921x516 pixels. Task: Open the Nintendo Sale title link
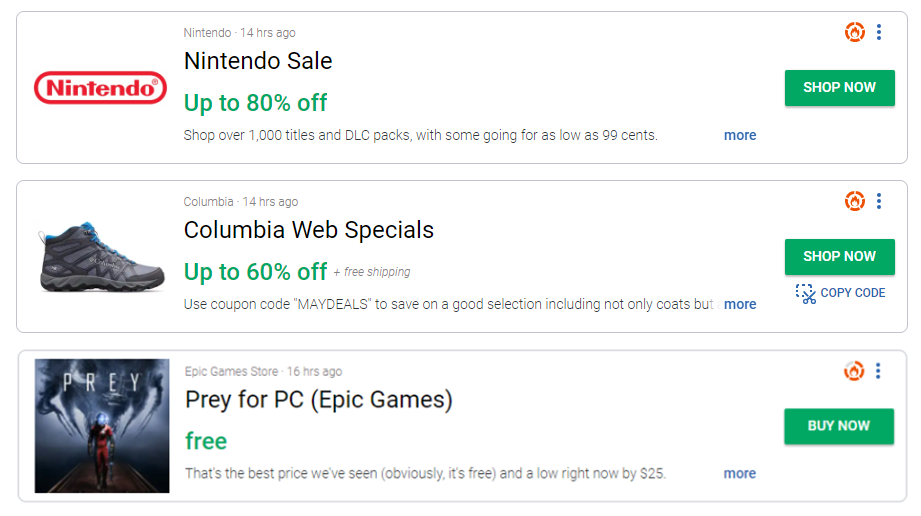coord(258,61)
